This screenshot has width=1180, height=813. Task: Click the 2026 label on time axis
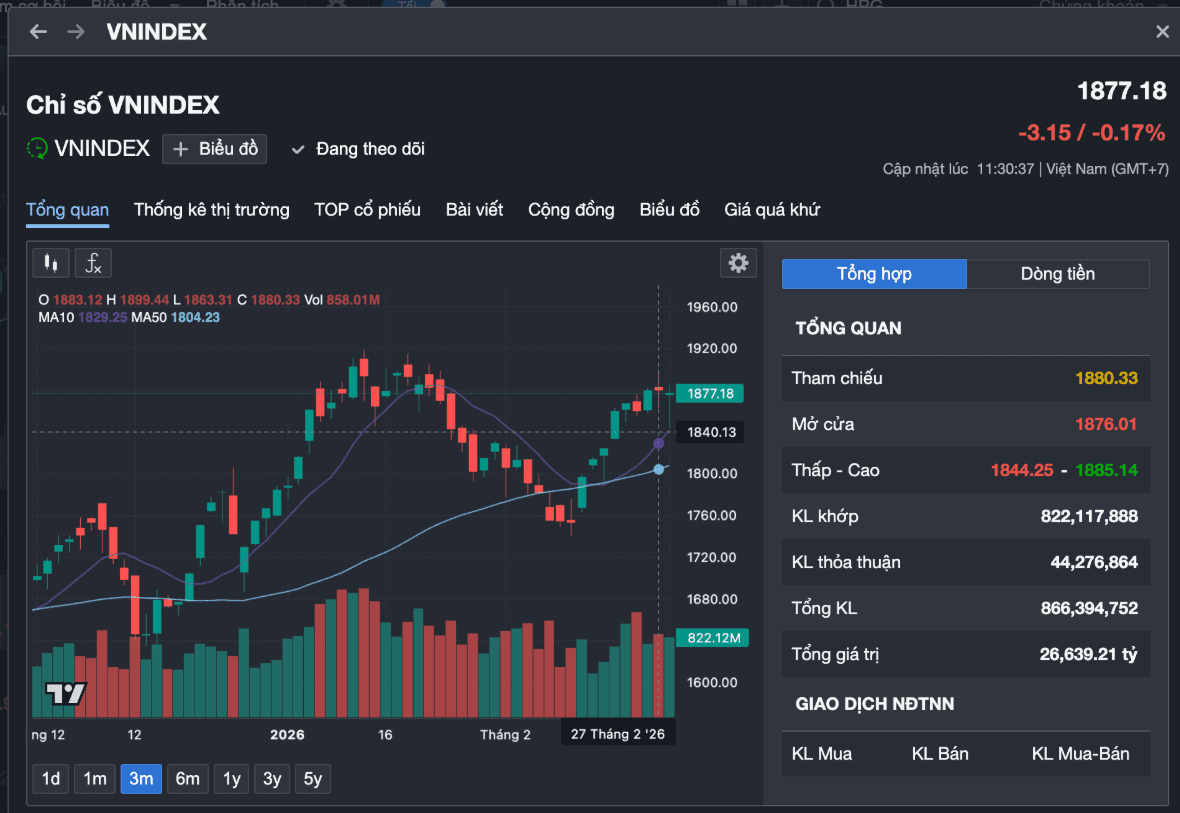(x=287, y=735)
